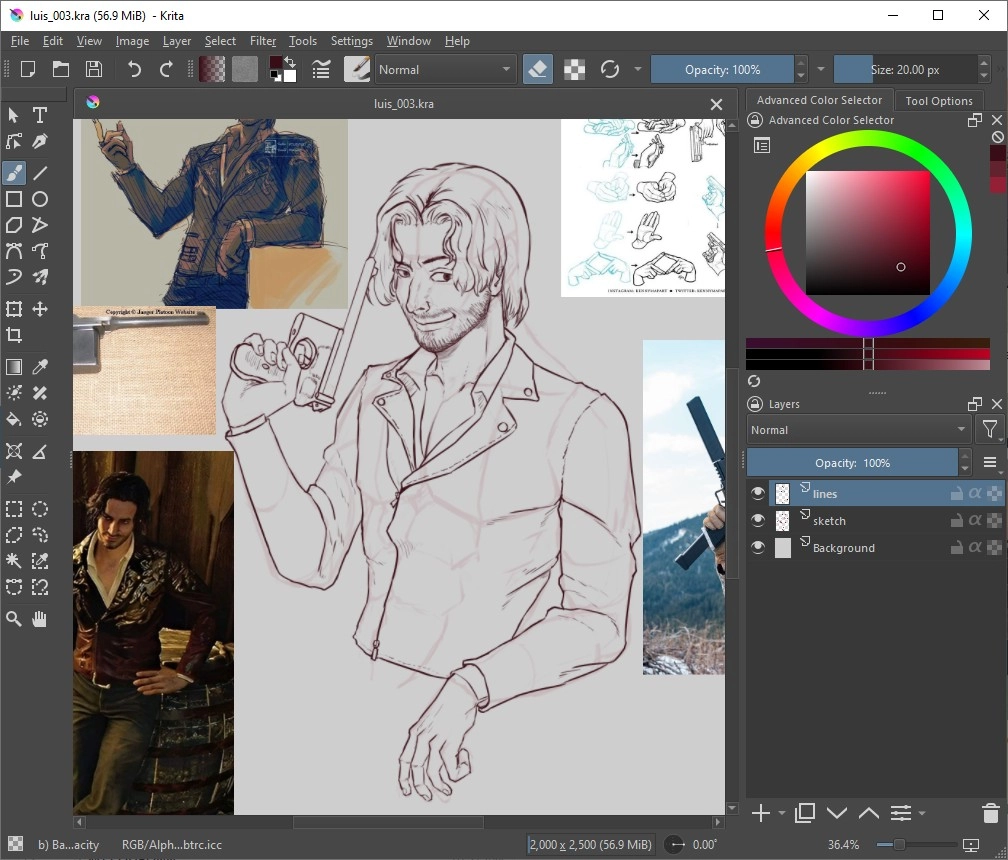Select the Fill bucket tool
Image resolution: width=1008 pixels, height=860 pixels.
pyautogui.click(x=14, y=419)
